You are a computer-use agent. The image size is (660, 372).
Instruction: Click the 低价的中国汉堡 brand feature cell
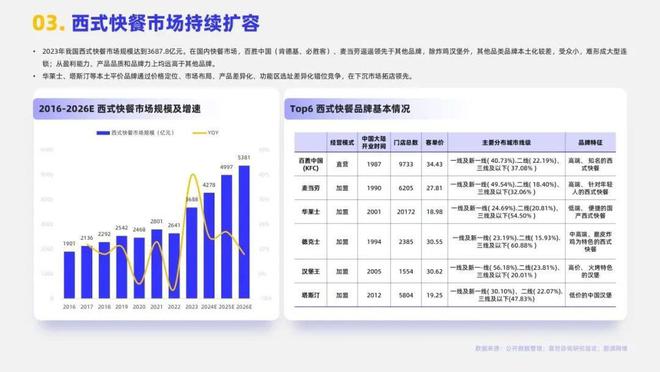point(590,295)
